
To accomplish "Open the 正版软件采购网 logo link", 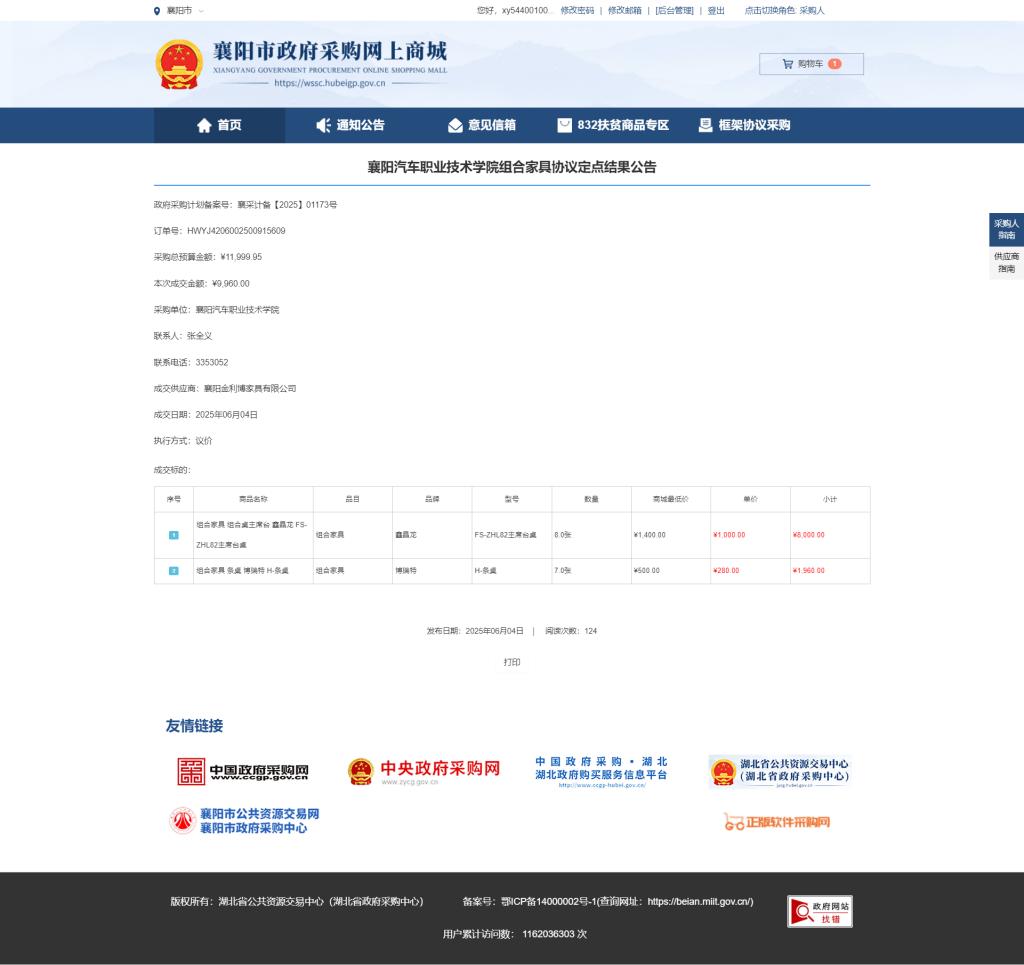I will (x=777, y=822).
